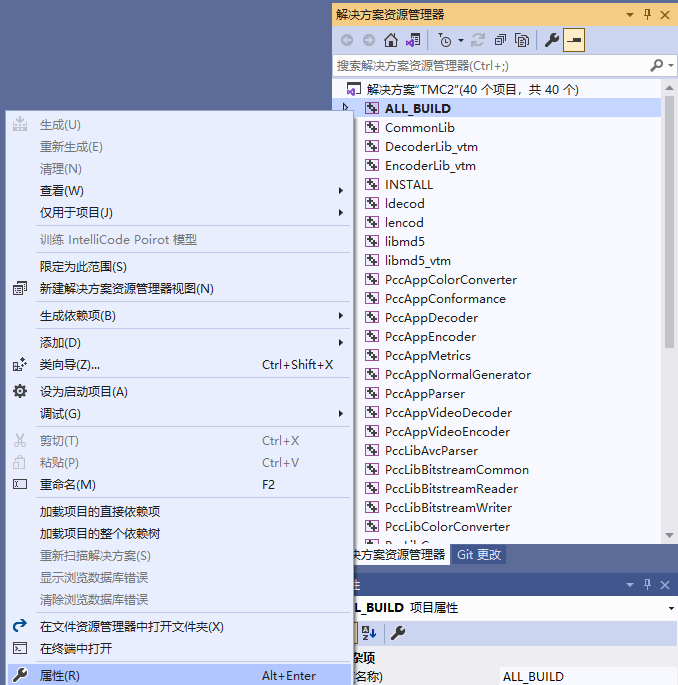Viewport: 678px width, 685px height.
Task: Choose 加载项目的直接依赖项
Action: (x=179, y=512)
